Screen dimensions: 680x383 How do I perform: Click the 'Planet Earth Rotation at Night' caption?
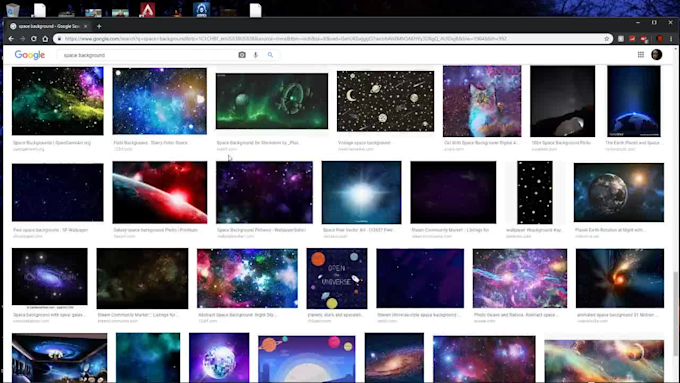[610, 230]
